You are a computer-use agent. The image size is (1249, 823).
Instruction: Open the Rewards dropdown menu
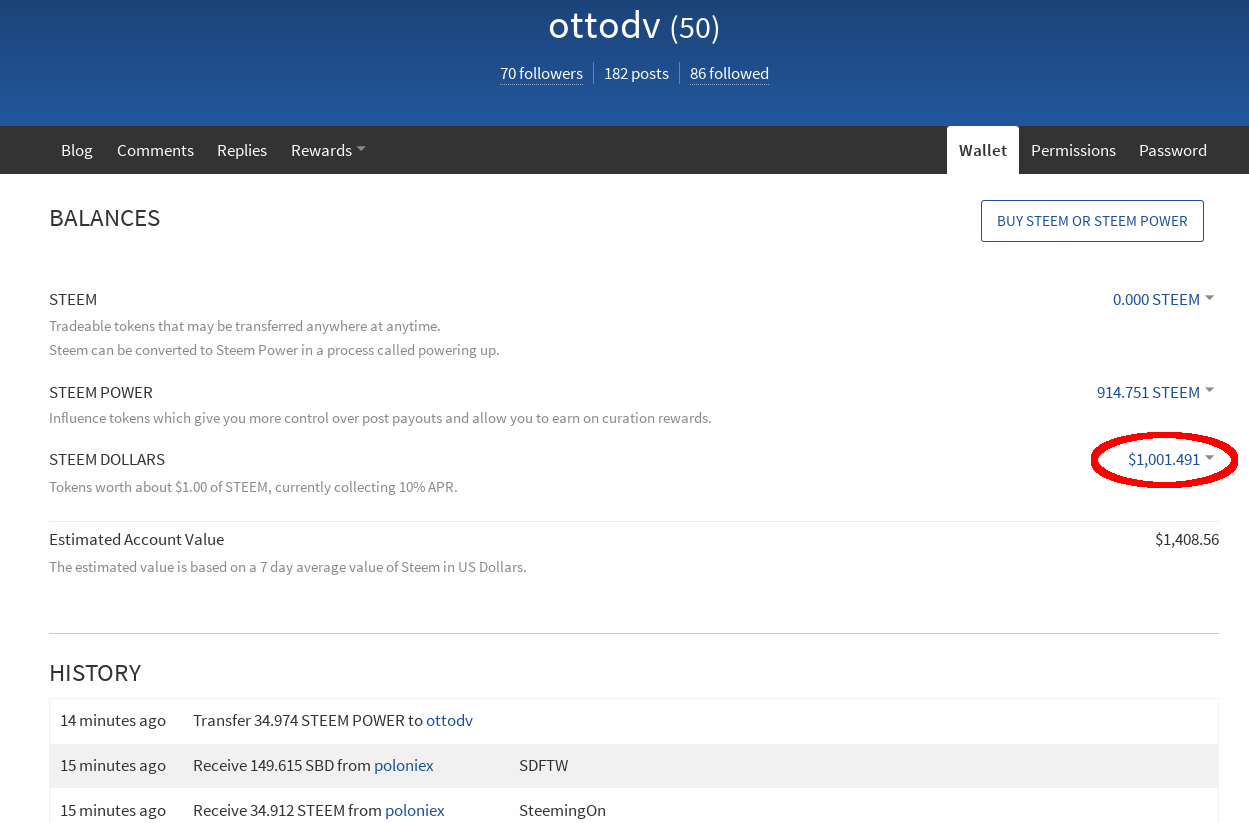(x=327, y=150)
